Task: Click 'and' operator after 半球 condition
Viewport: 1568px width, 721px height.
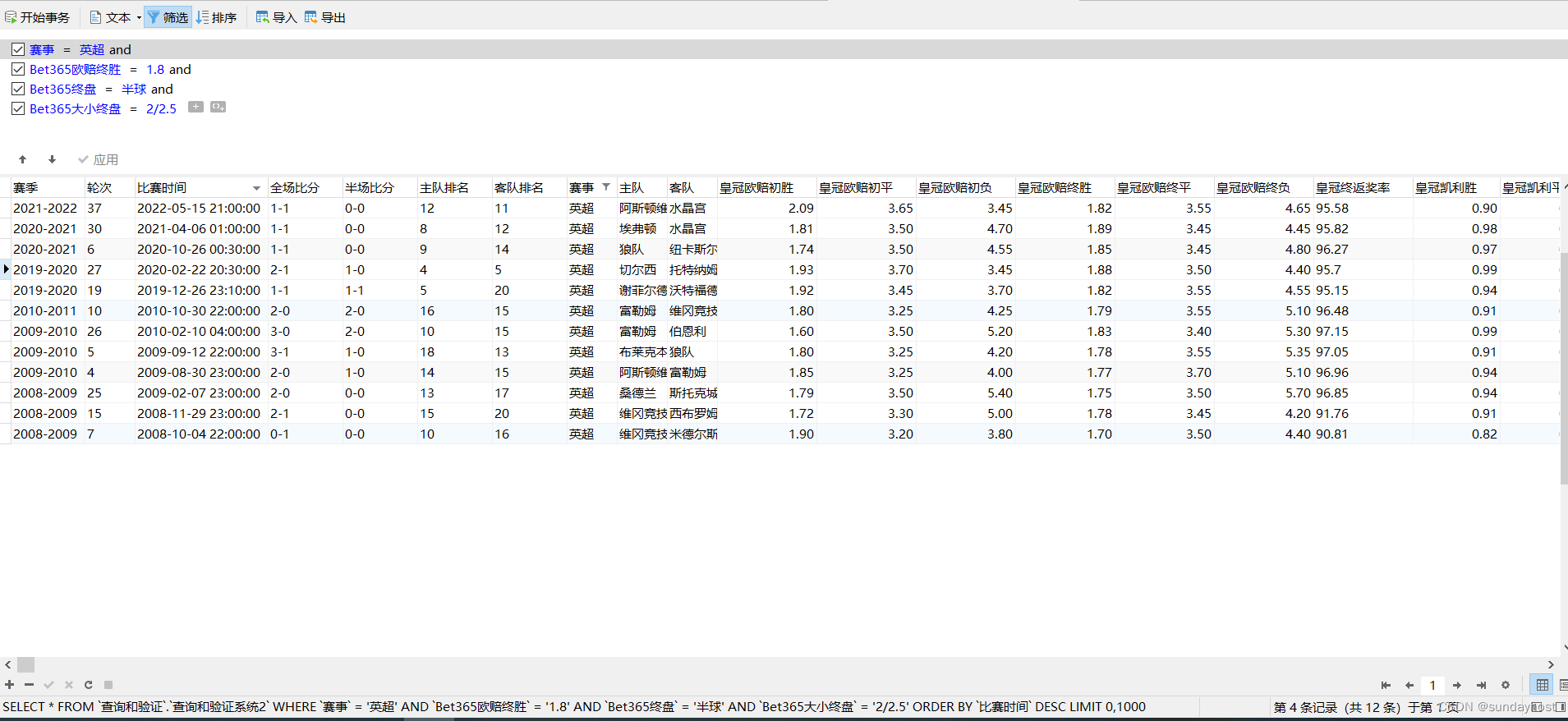Action: click(x=162, y=89)
